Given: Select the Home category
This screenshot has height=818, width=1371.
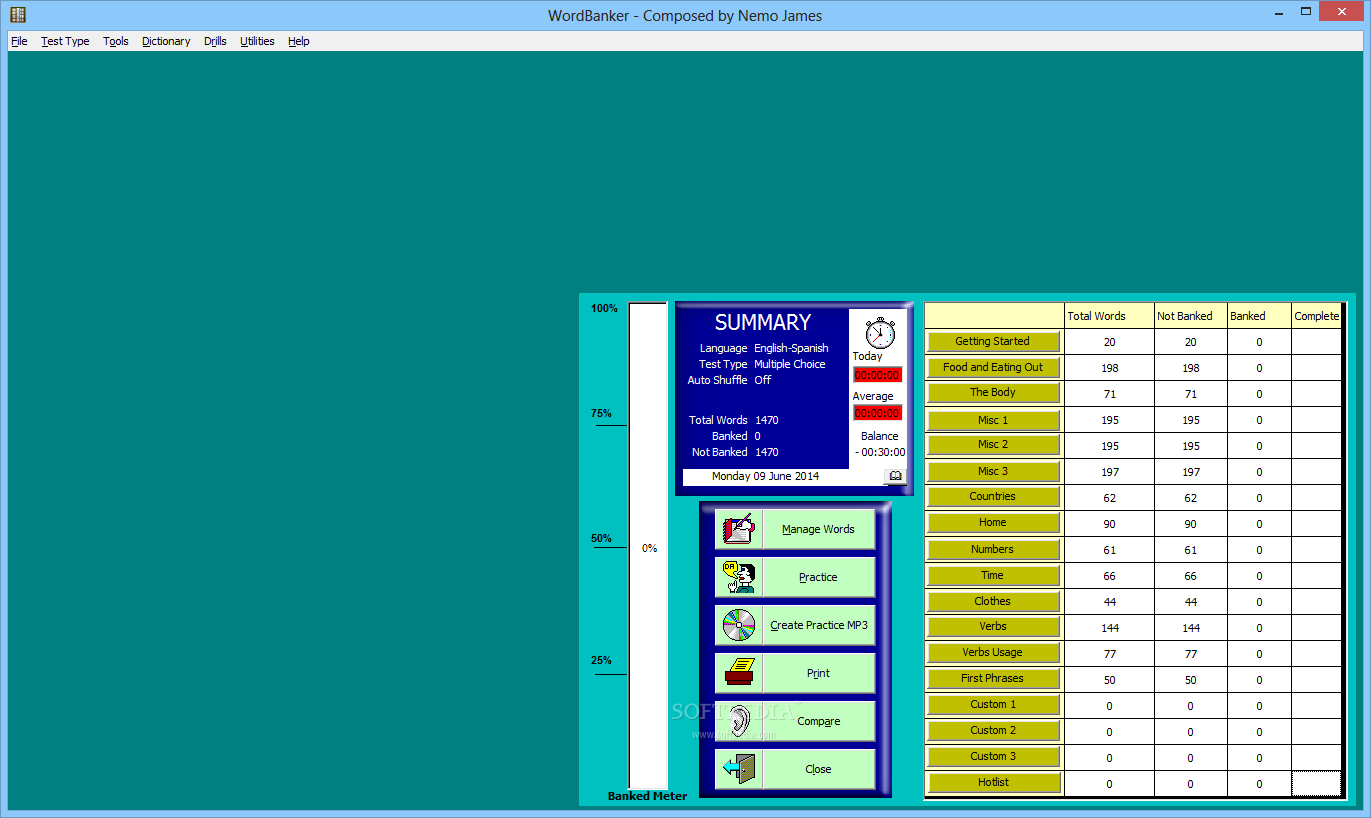Looking at the screenshot, I should point(993,523).
